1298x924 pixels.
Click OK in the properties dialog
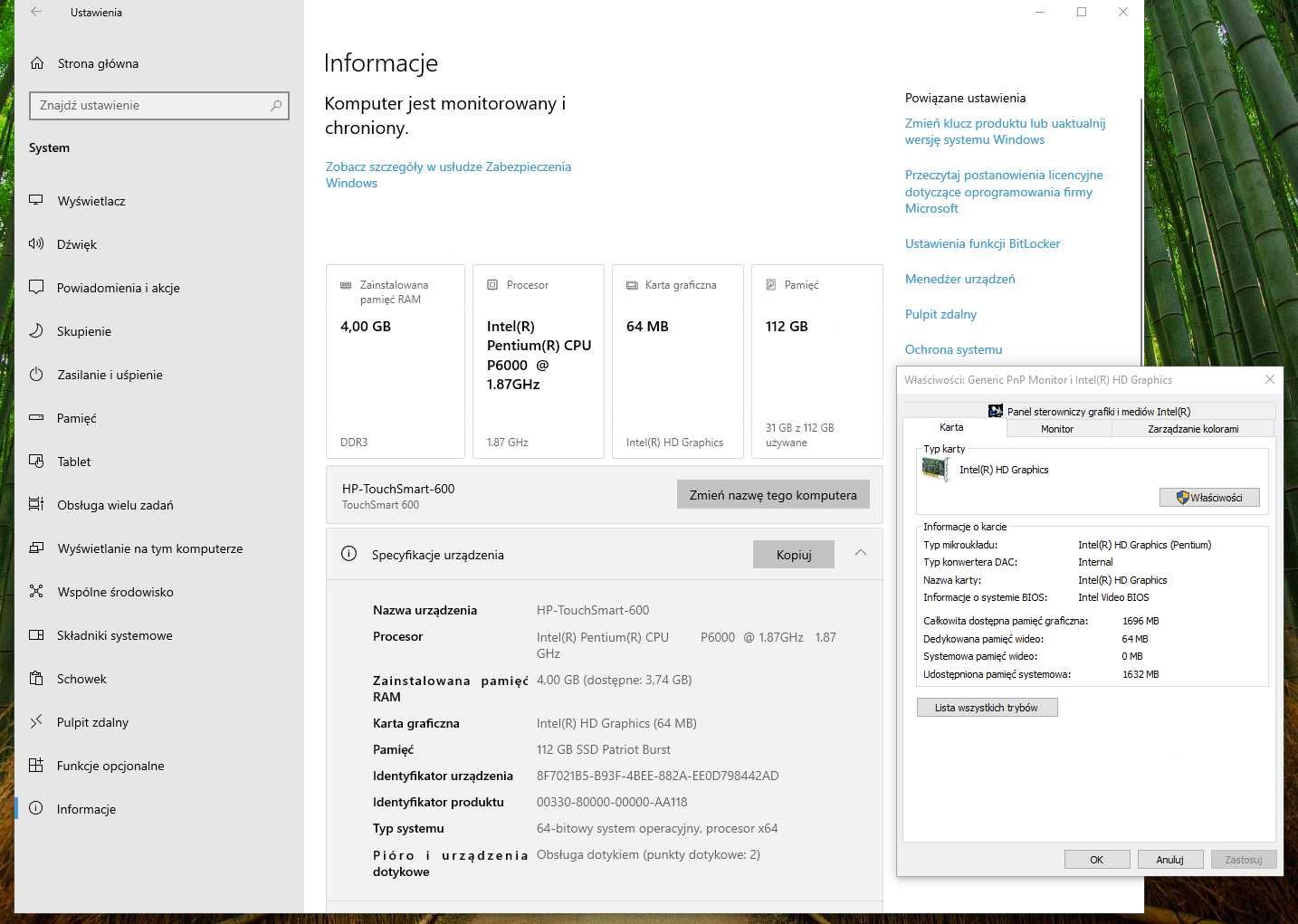click(1097, 860)
